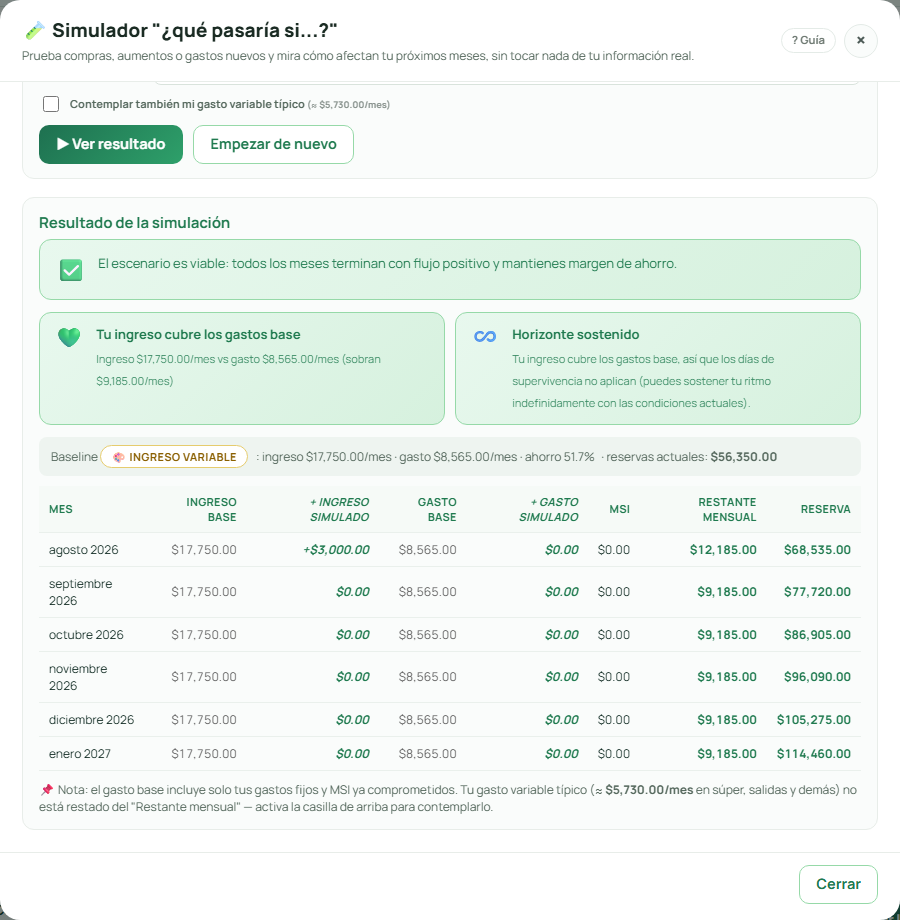Click the Cerrar button
Image resolution: width=900 pixels, height=920 pixels.
(x=838, y=884)
